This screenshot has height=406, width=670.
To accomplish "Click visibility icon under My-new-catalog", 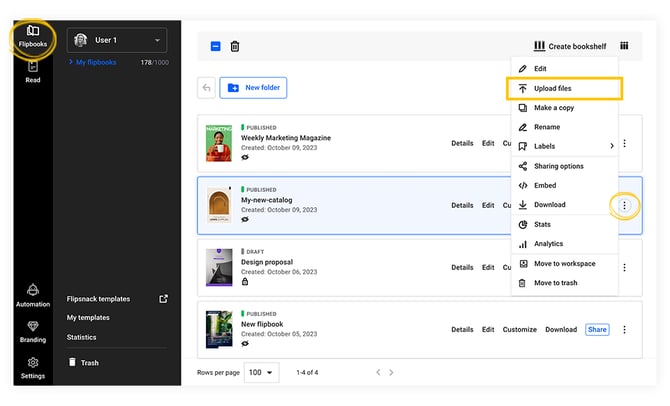I will tap(245, 219).
